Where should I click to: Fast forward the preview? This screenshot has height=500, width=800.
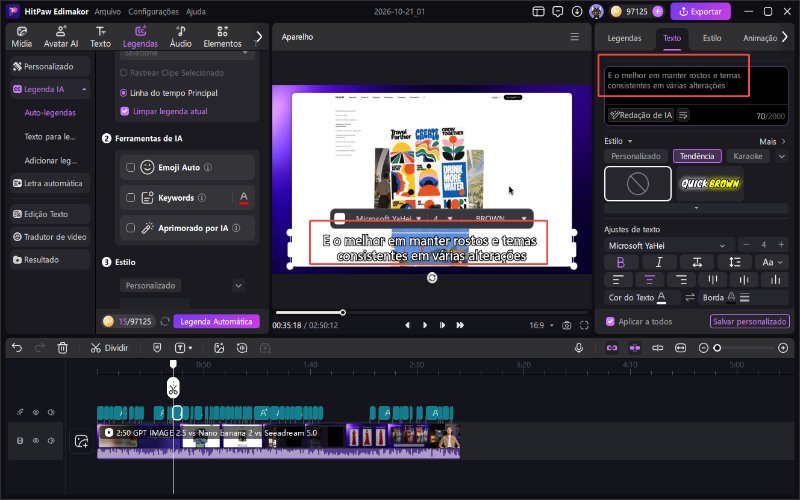point(460,325)
